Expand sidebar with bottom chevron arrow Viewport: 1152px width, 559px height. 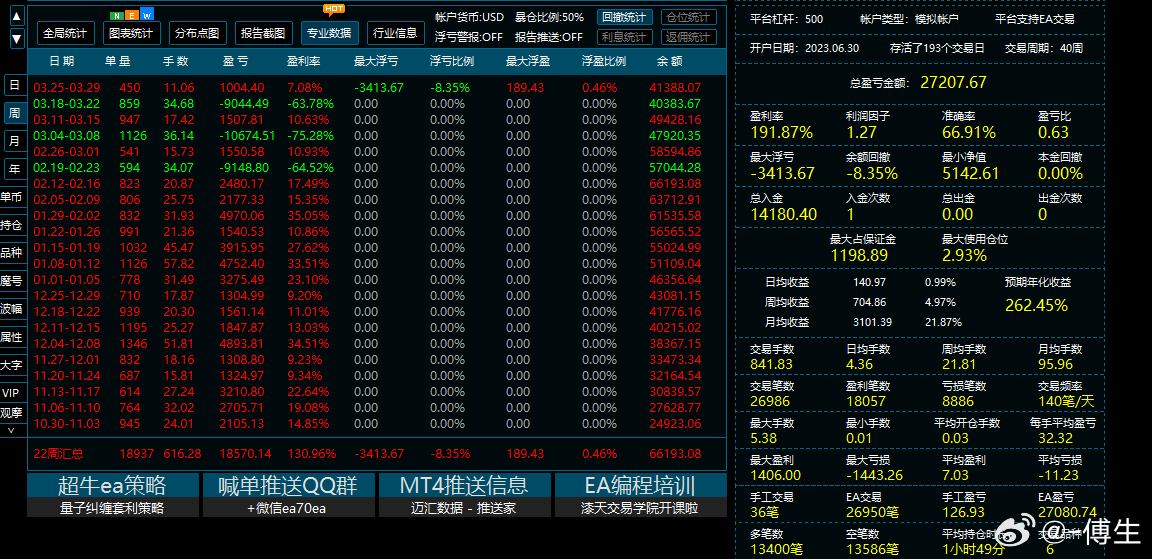click(11, 429)
